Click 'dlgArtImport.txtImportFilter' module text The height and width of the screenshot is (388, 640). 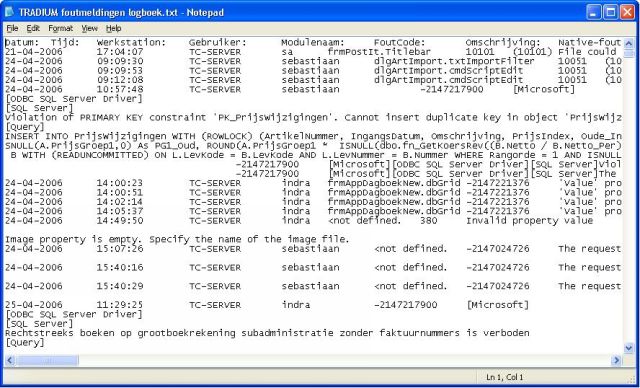tap(454, 61)
